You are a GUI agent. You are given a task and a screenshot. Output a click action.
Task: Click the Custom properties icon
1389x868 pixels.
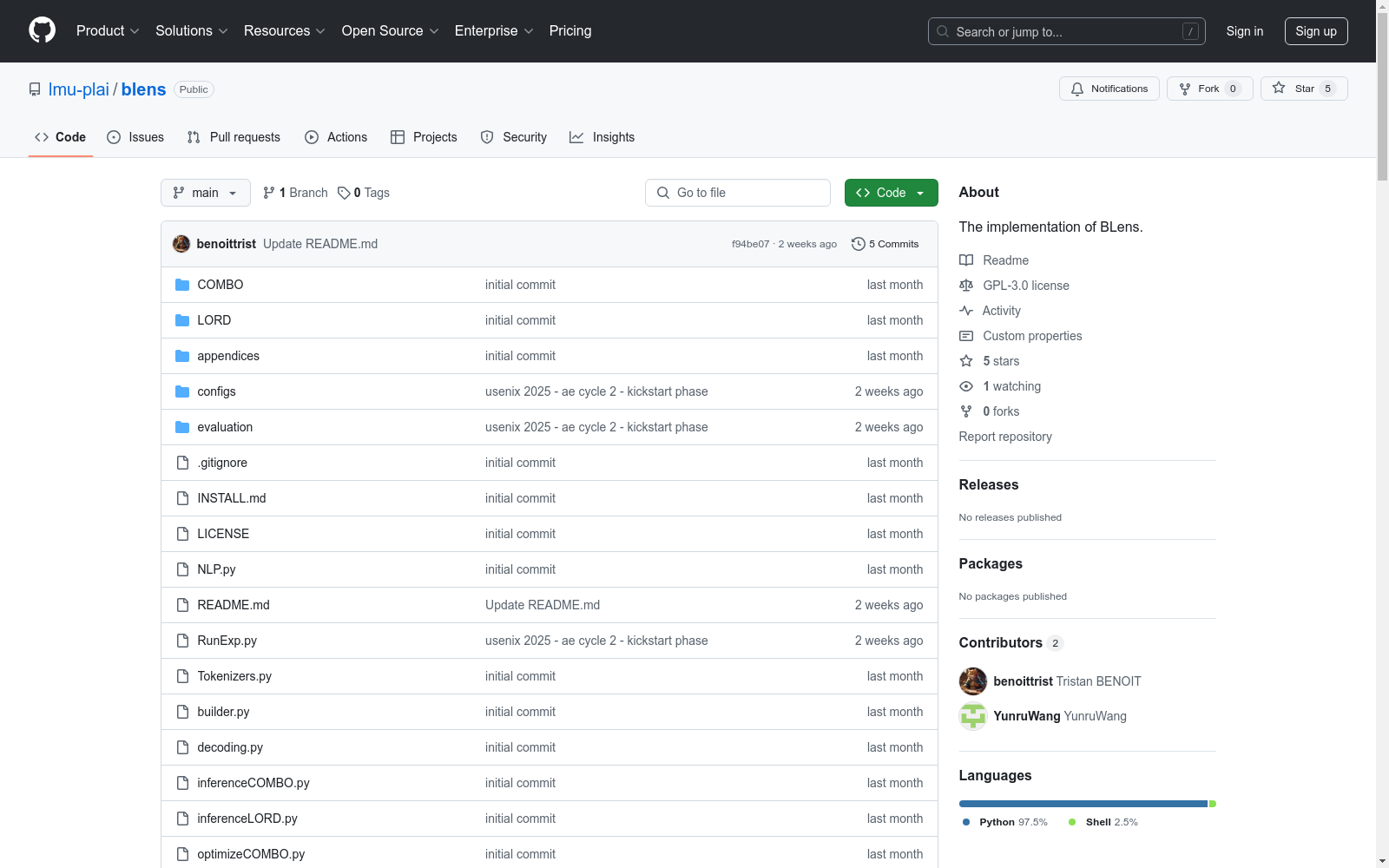click(x=966, y=336)
